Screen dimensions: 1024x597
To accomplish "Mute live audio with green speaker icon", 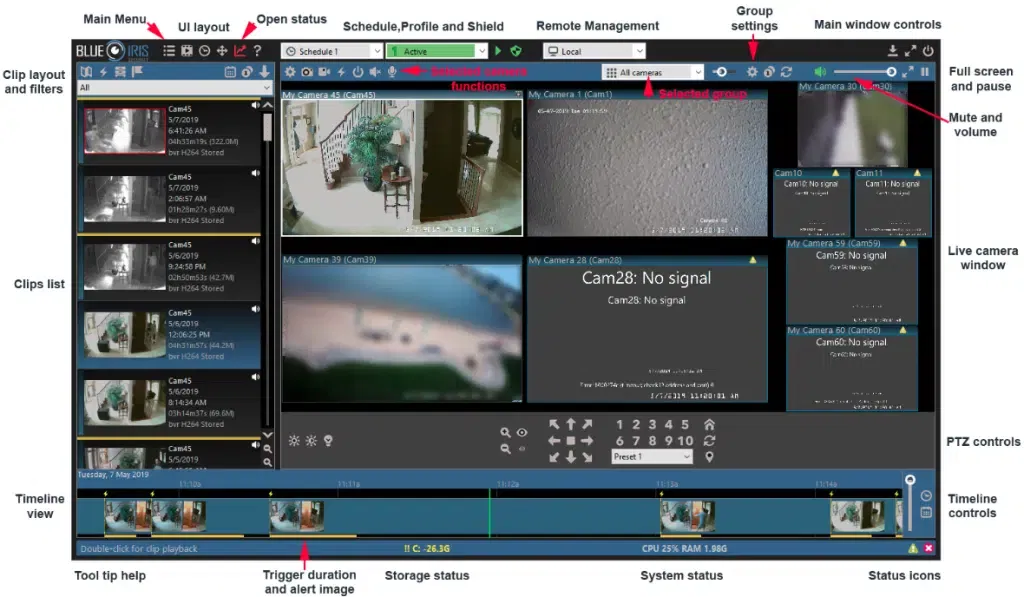I will (x=820, y=72).
